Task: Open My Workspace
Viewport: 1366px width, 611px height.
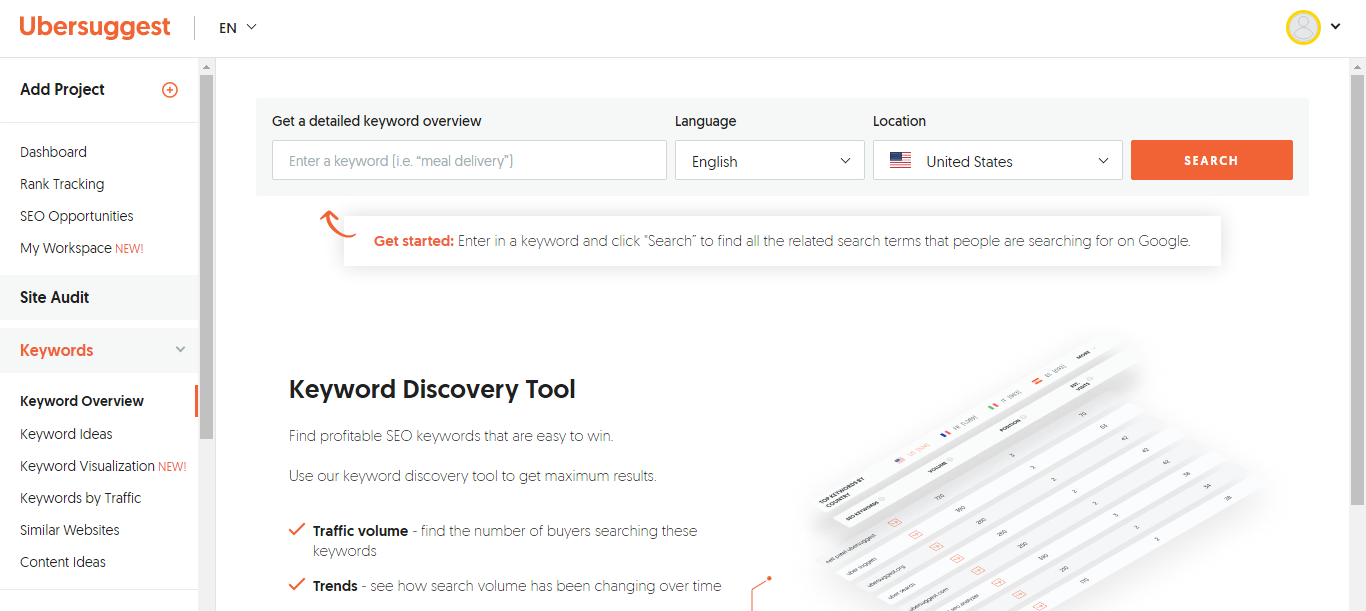Action: [66, 248]
